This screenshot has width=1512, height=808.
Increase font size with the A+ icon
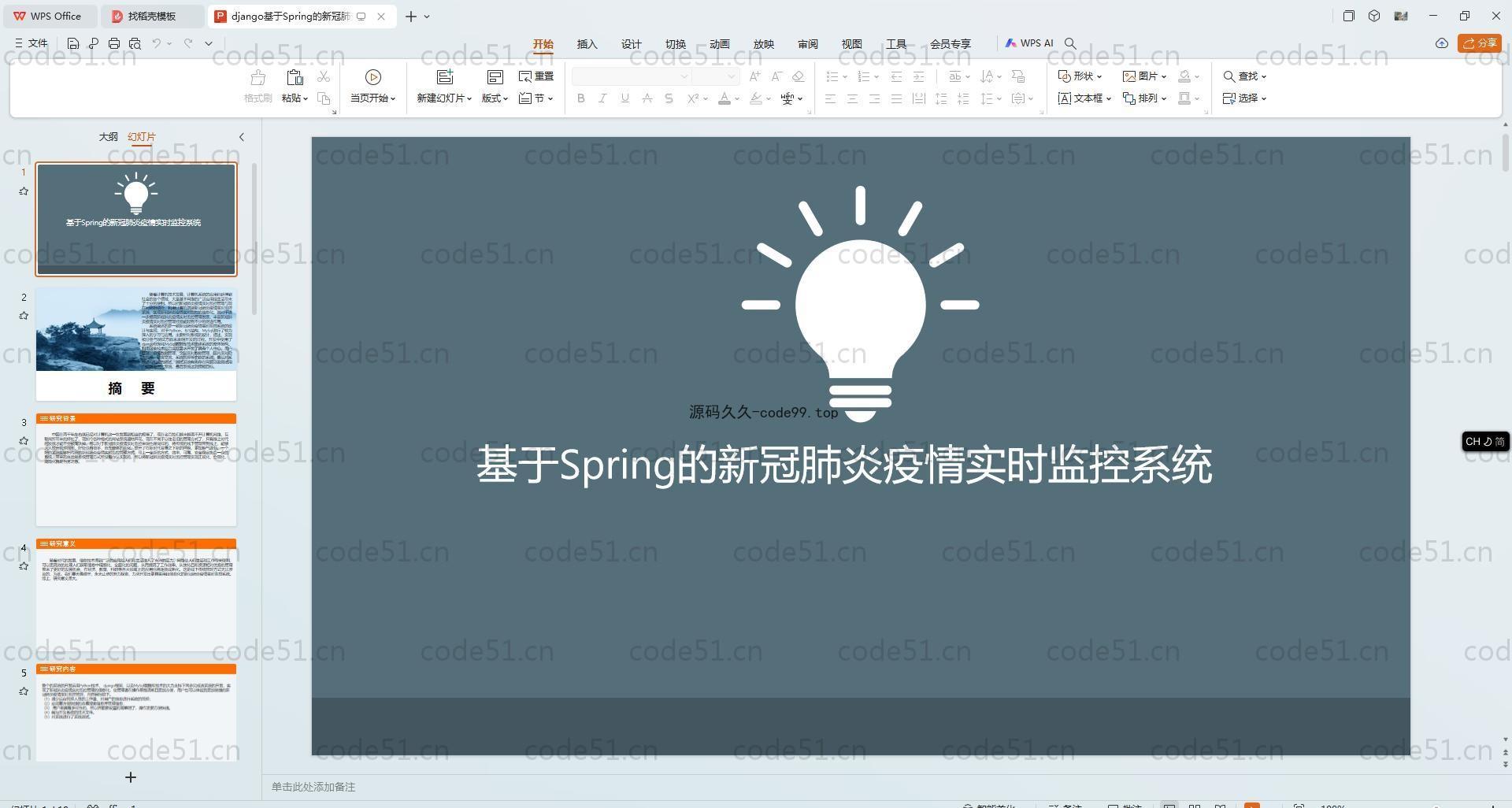pos(755,76)
